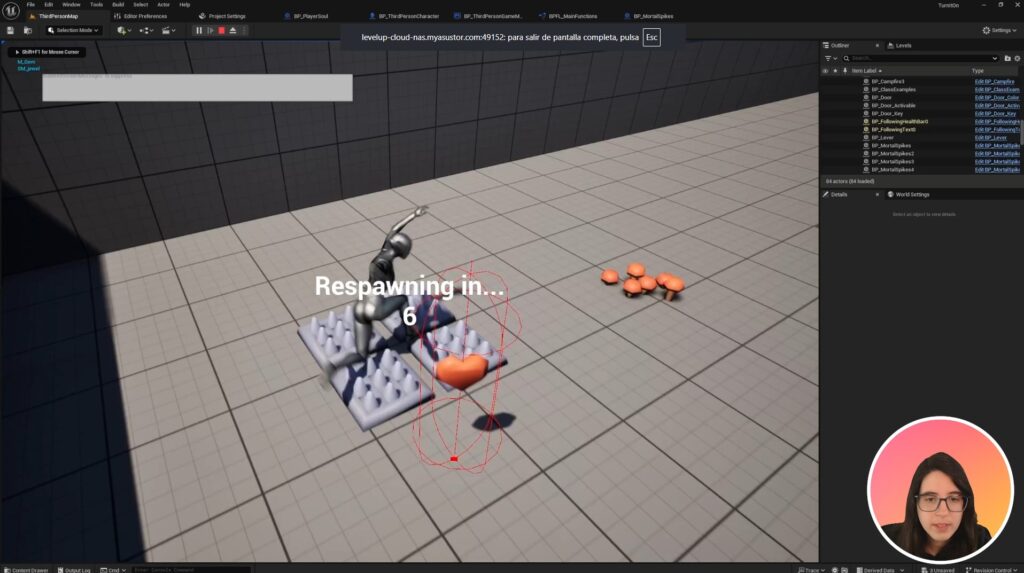1024x573 pixels.
Task: Focus the Outliner search field
Action: (921, 58)
